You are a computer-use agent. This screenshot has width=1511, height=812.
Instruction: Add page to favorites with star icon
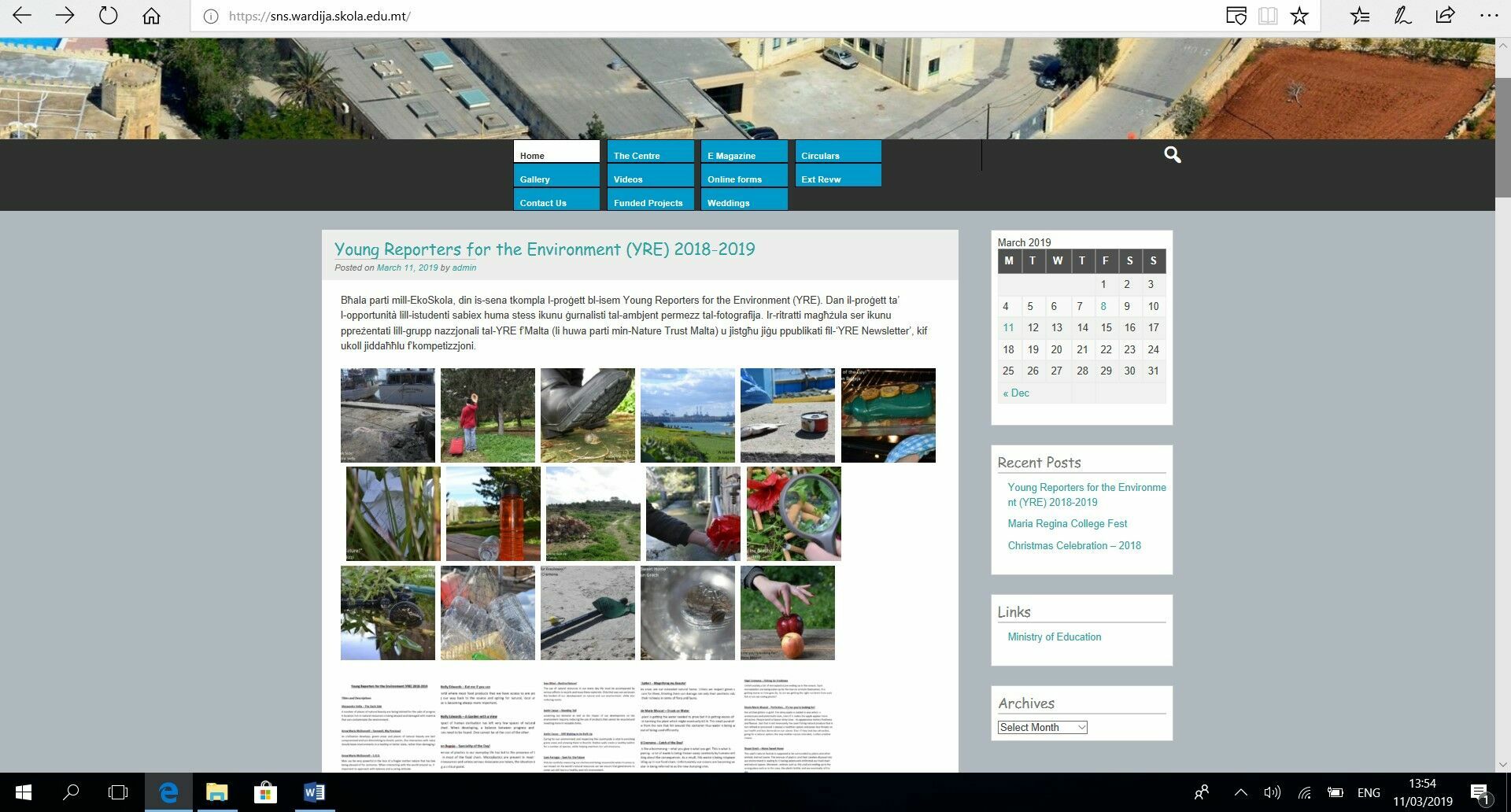(x=1299, y=16)
